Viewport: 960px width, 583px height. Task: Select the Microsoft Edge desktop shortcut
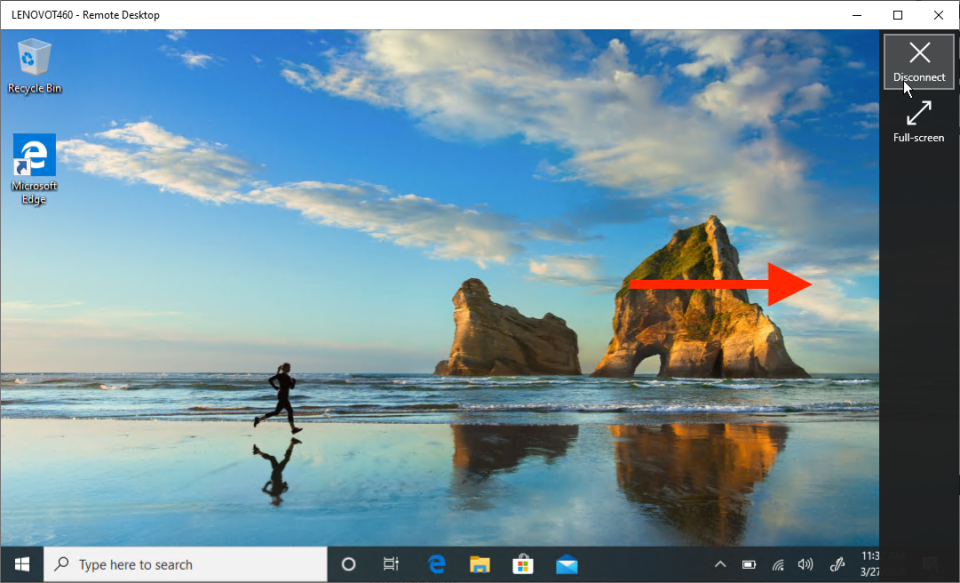point(34,170)
